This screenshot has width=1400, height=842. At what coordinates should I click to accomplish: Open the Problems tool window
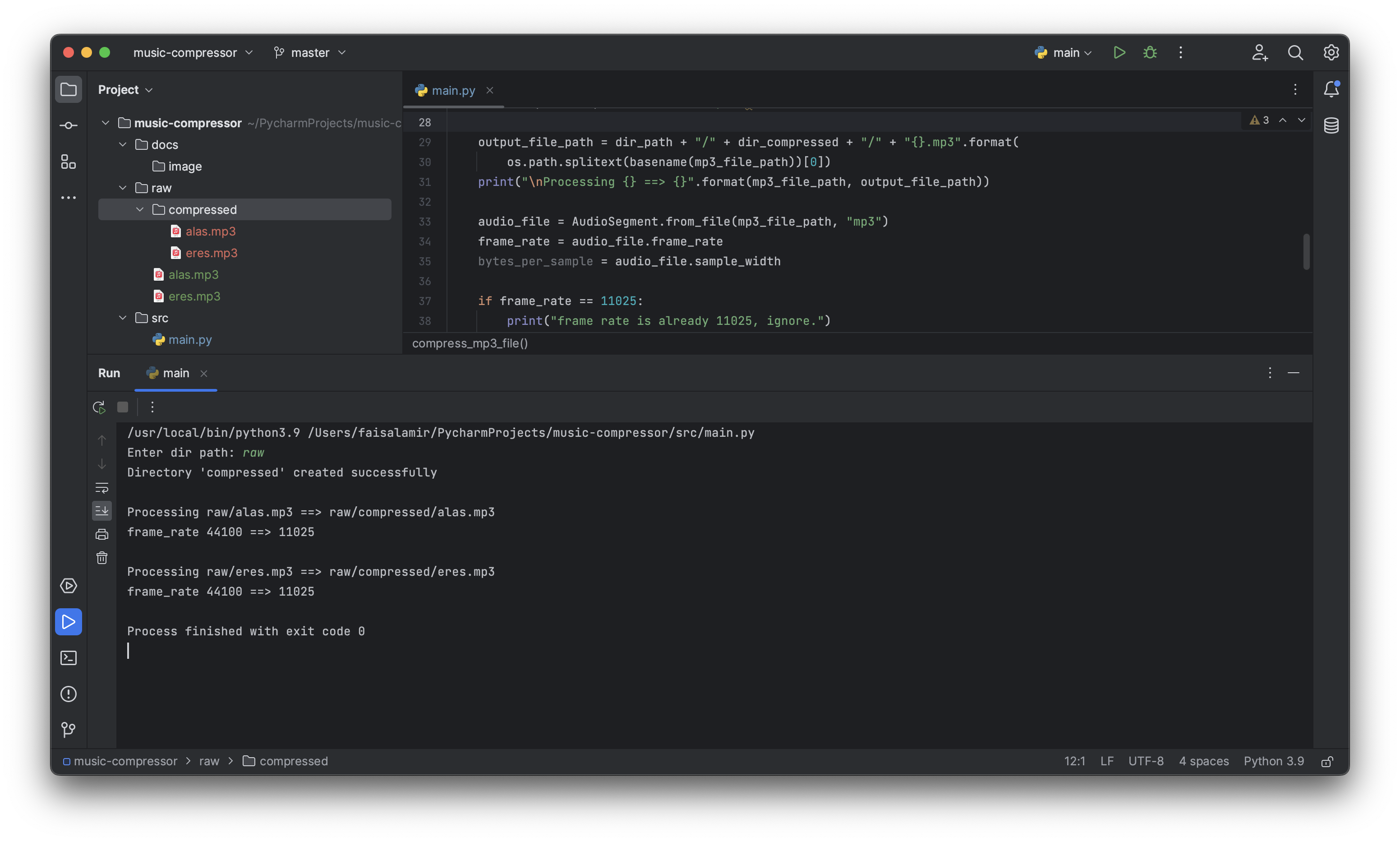click(68, 694)
